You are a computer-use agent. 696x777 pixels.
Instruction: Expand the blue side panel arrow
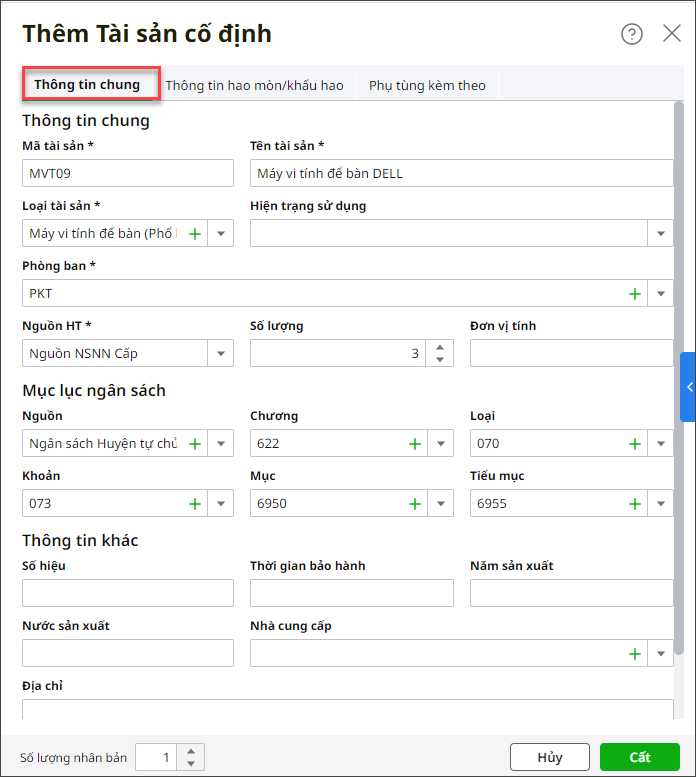click(x=688, y=387)
